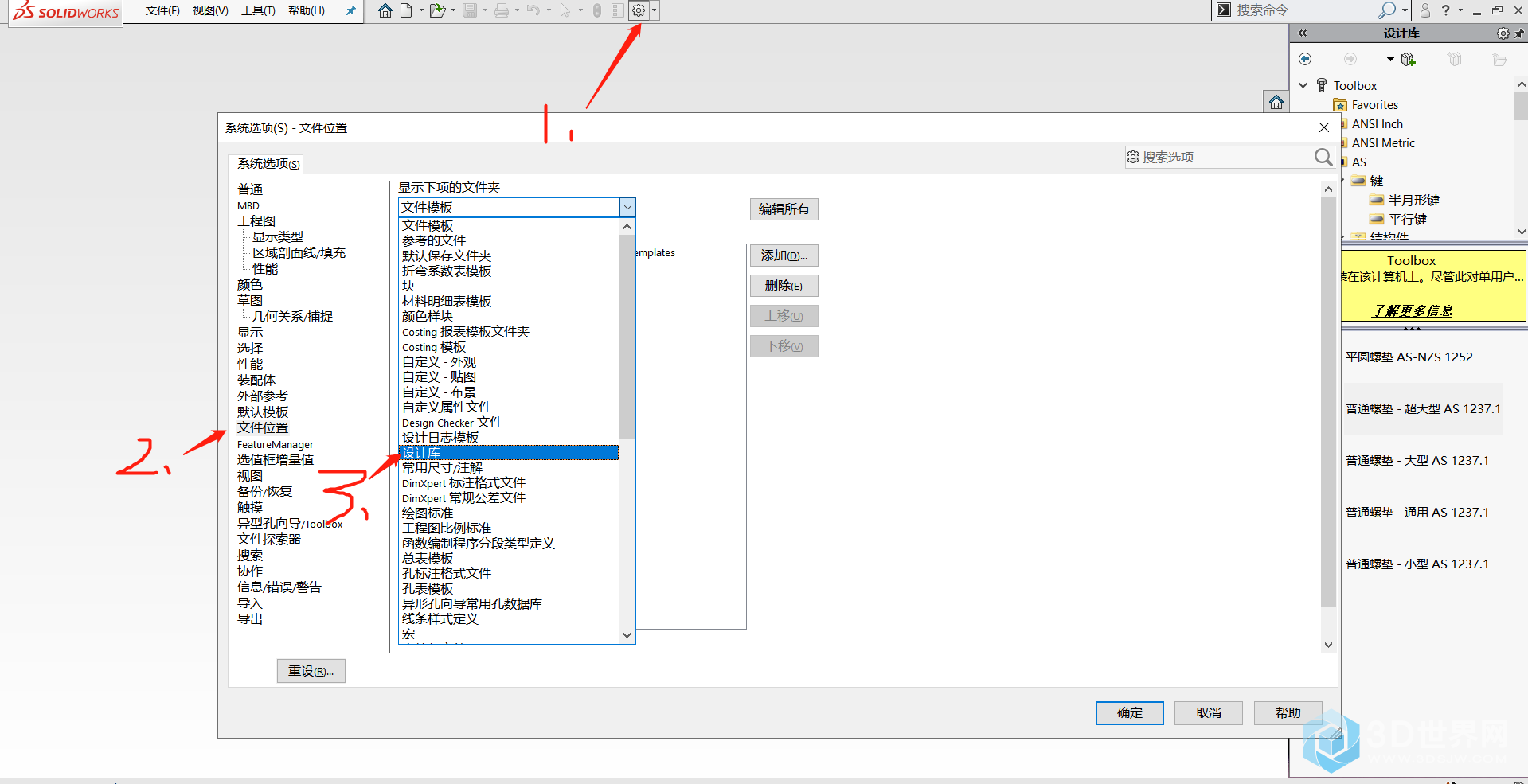Click the 编辑所有 button
This screenshot has height=784, width=1528.
(784, 209)
